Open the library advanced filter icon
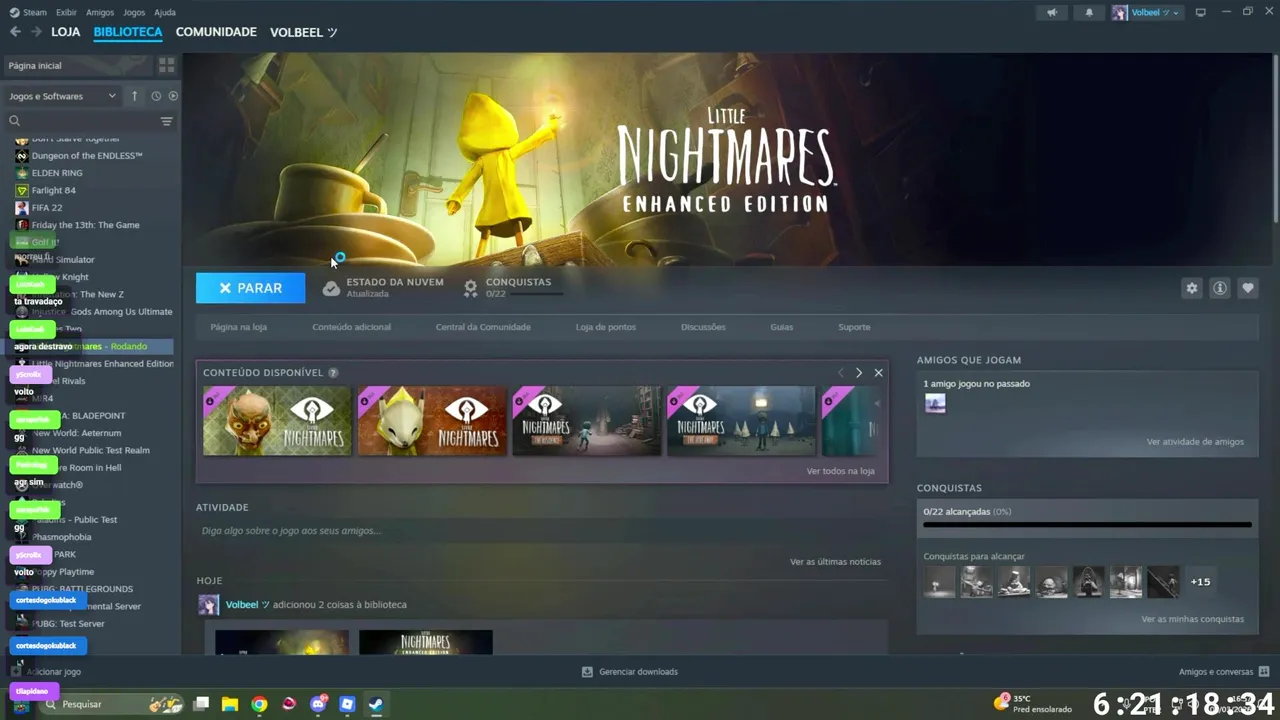This screenshot has width=1280, height=720. point(167,121)
